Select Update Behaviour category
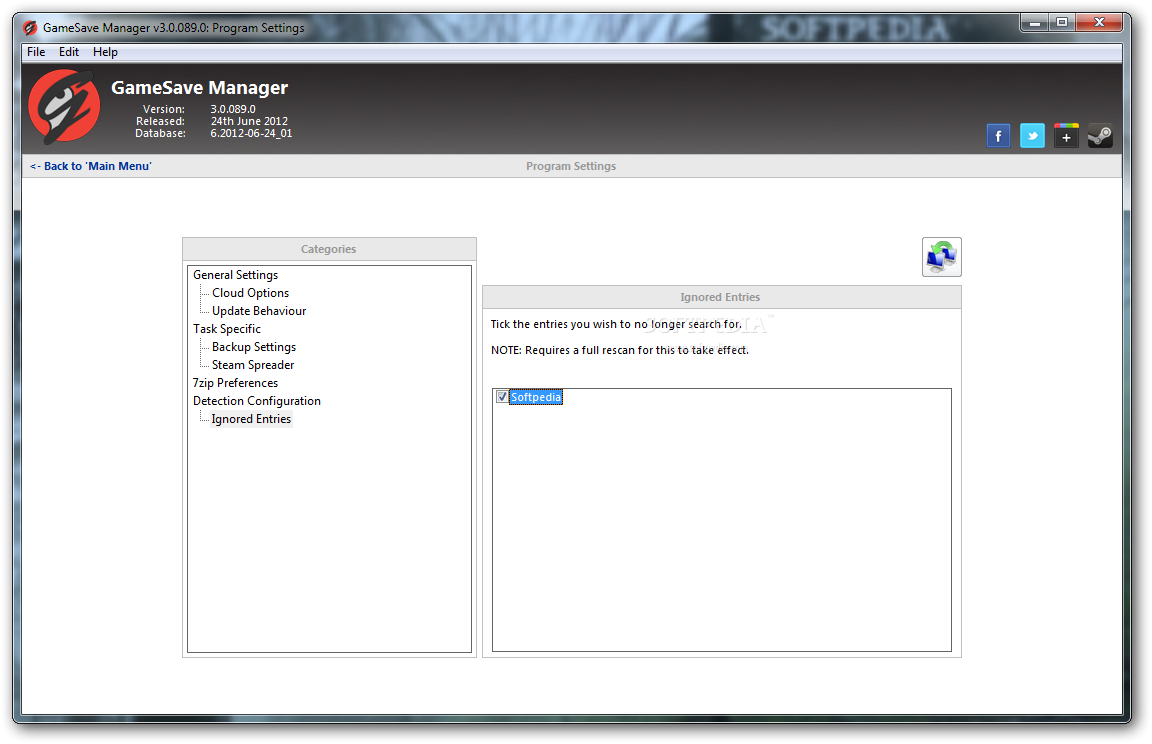This screenshot has height=744, width=1152. [x=259, y=311]
